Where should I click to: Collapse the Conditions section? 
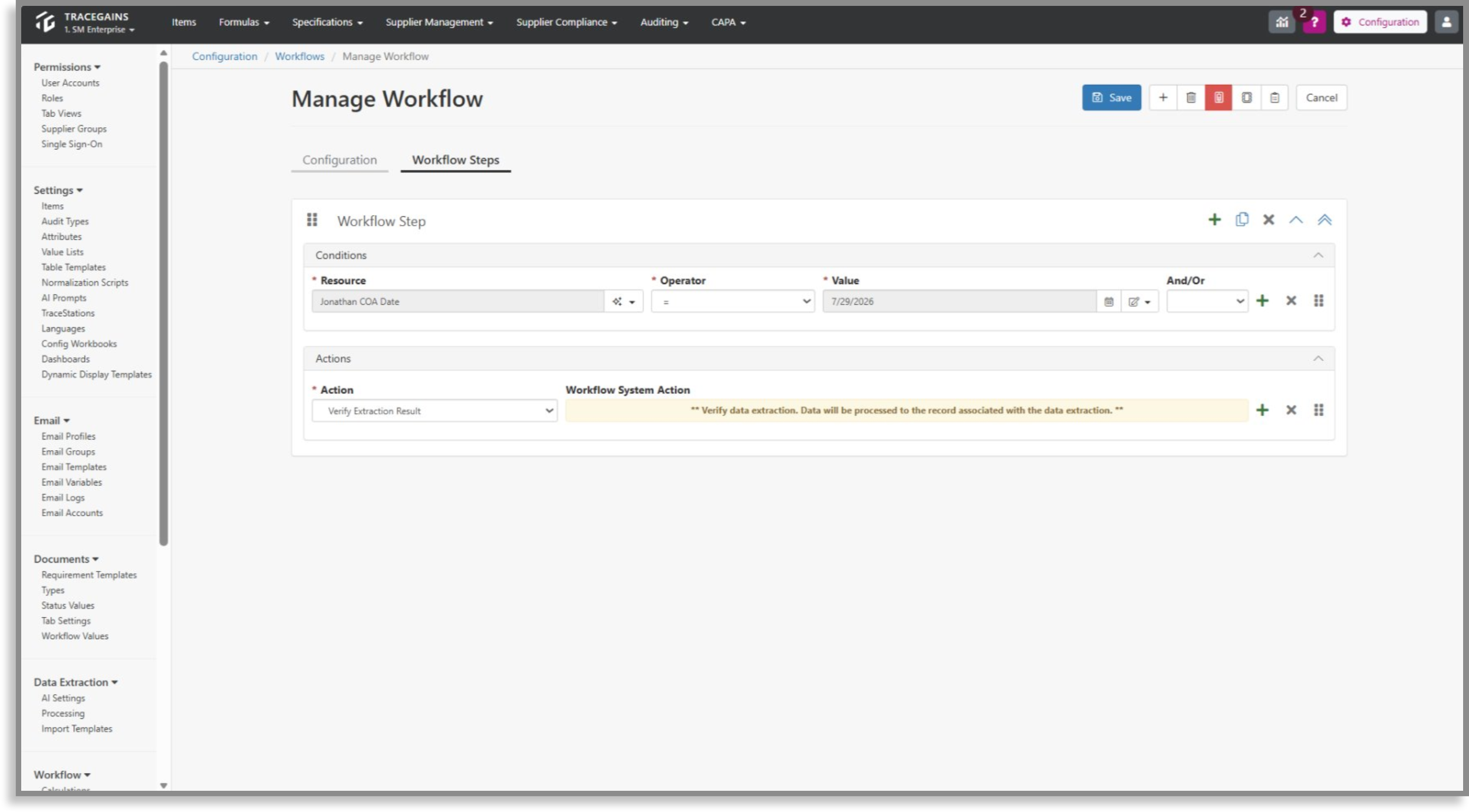click(x=1318, y=255)
